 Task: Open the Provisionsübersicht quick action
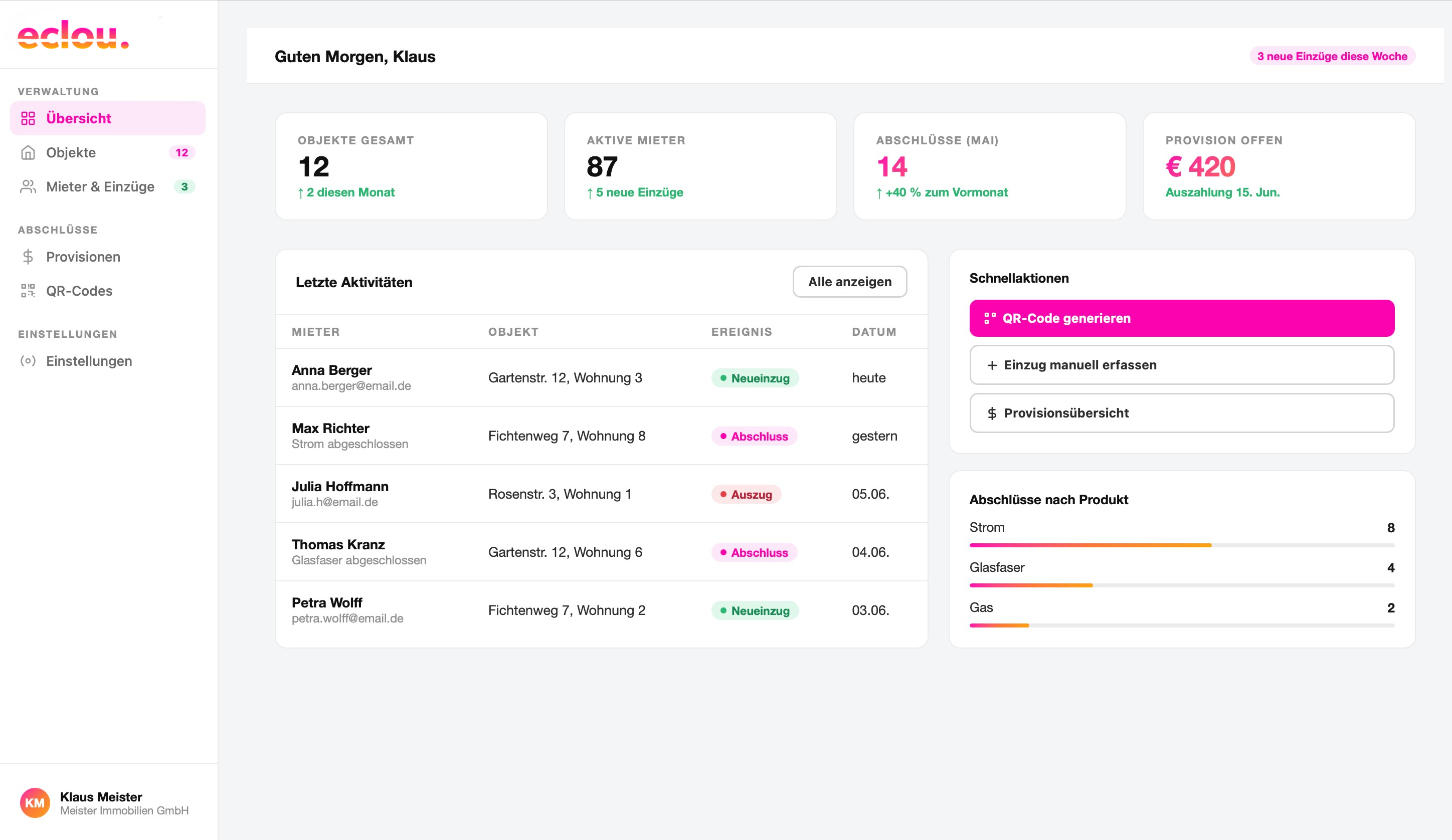point(1182,413)
